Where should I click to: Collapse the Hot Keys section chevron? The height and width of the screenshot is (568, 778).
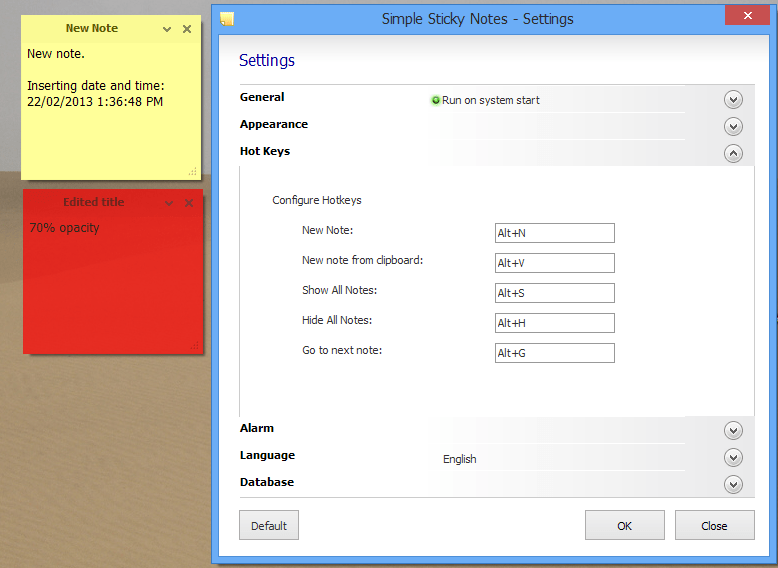[x=733, y=153]
